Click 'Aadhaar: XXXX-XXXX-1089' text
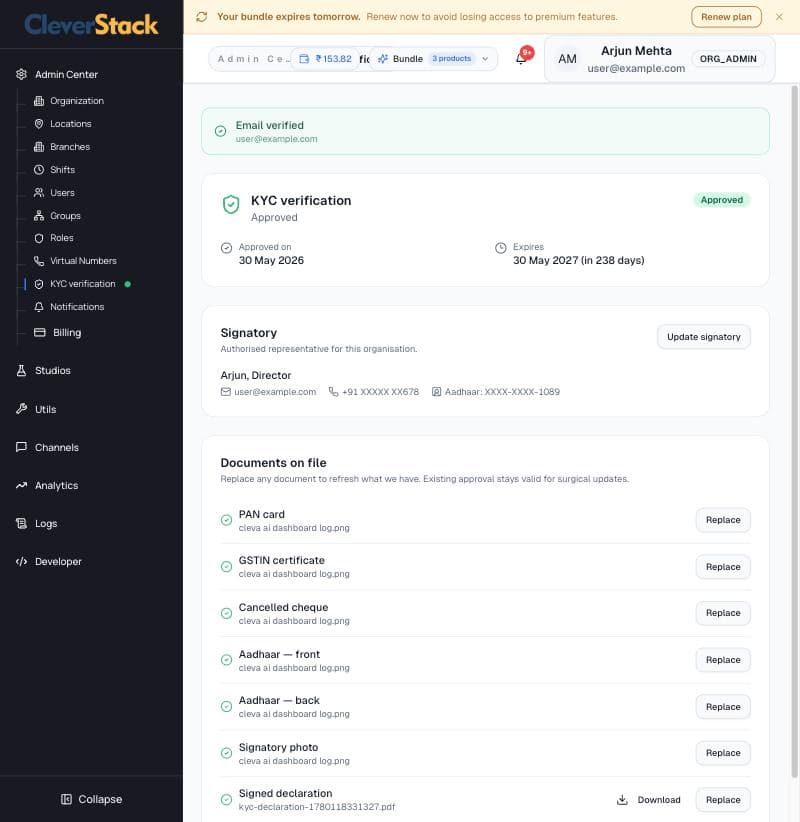Image resolution: width=800 pixels, height=822 pixels. (x=502, y=392)
